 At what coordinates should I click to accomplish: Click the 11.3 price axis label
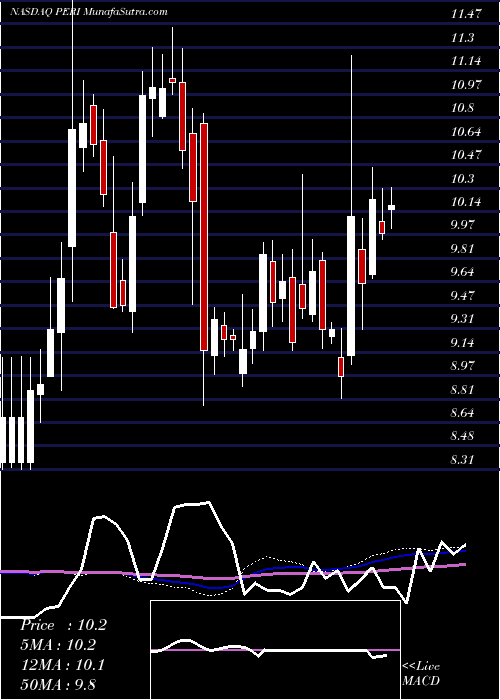pos(463,38)
